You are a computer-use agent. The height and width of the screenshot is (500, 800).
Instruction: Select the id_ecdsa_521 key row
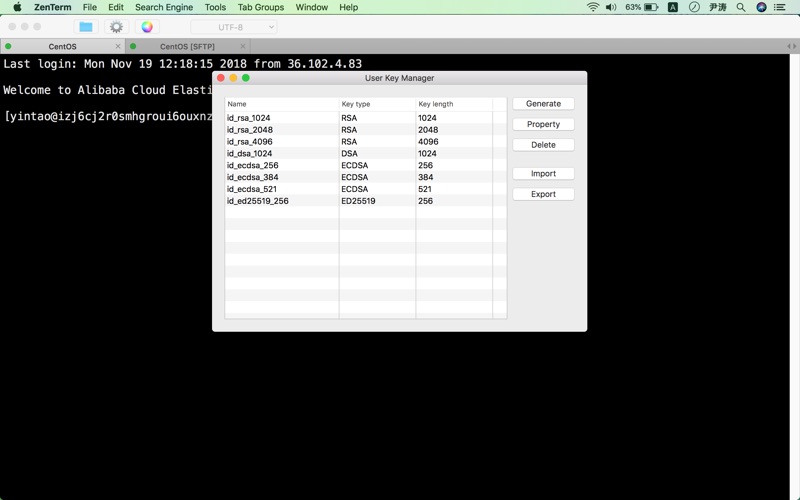coord(366,189)
